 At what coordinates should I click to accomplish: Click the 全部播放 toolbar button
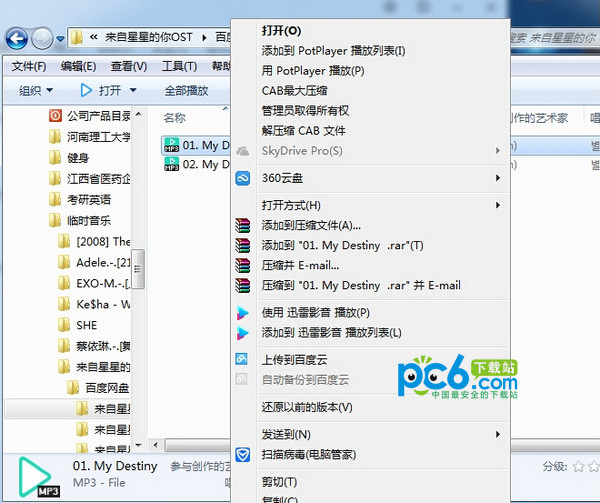pyautogui.click(x=186, y=91)
